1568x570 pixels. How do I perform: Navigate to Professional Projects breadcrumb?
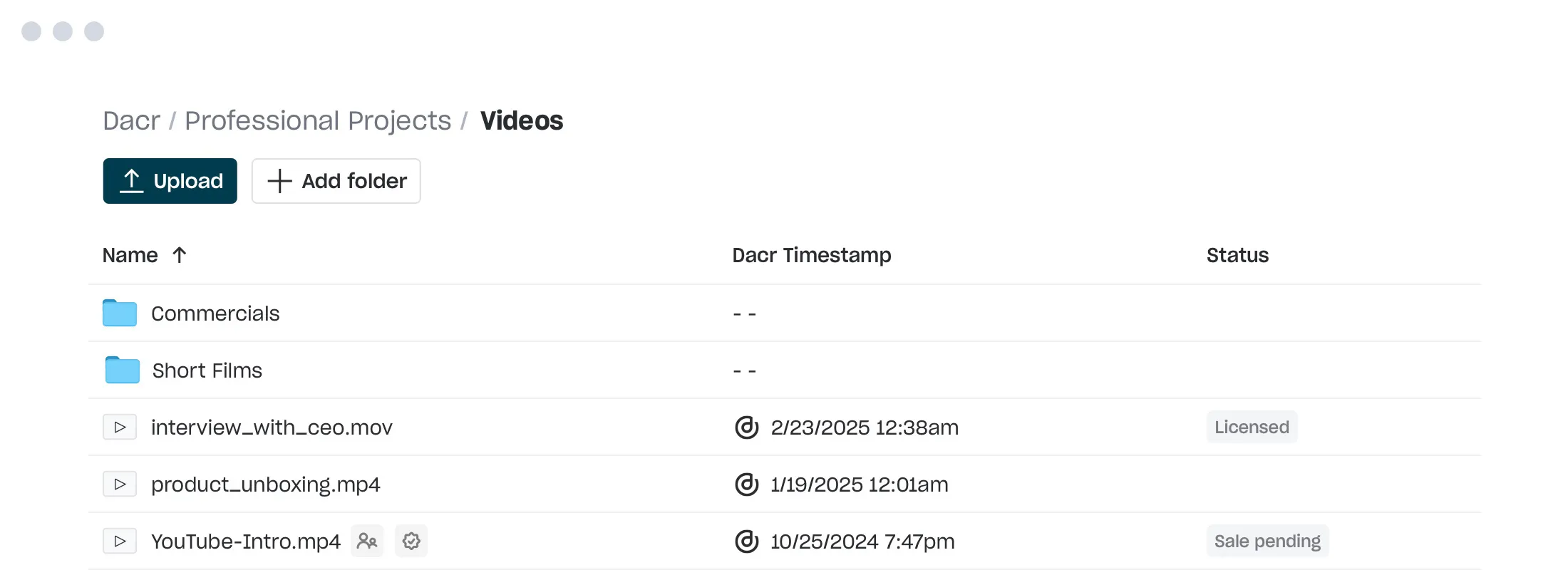(318, 120)
